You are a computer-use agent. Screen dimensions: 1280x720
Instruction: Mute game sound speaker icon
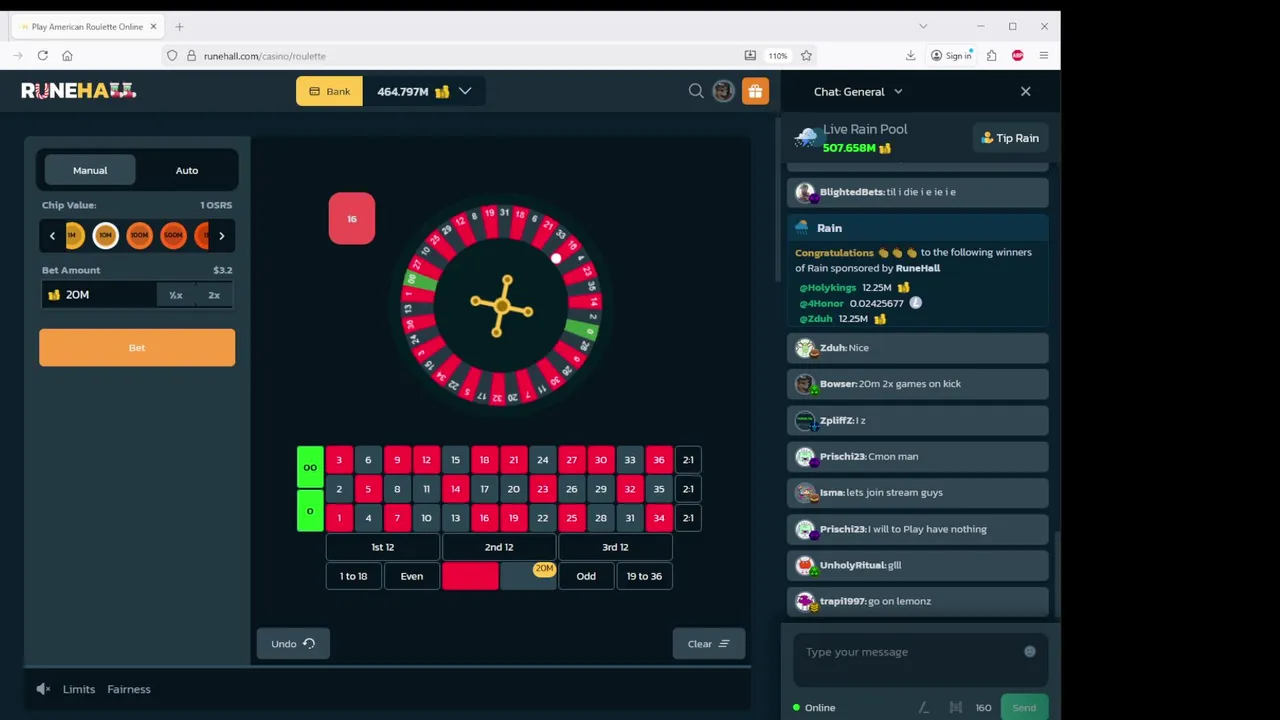(43, 689)
